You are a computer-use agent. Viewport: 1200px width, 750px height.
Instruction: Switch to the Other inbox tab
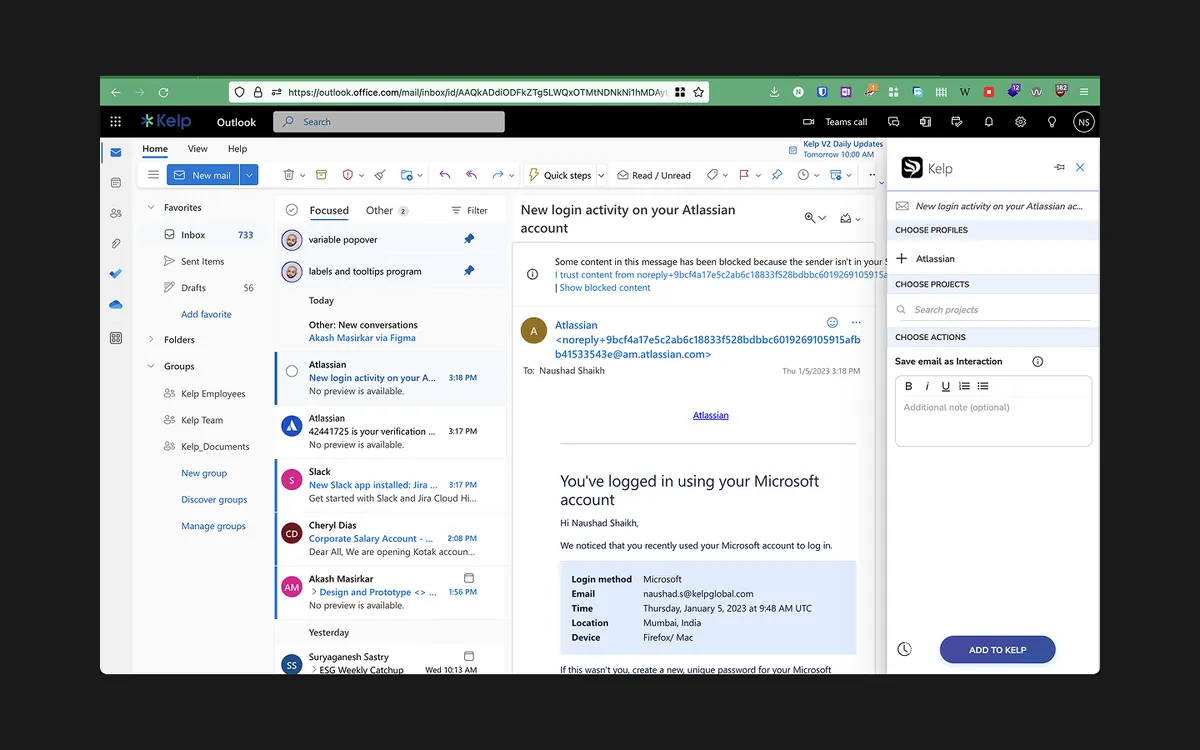pyautogui.click(x=379, y=210)
